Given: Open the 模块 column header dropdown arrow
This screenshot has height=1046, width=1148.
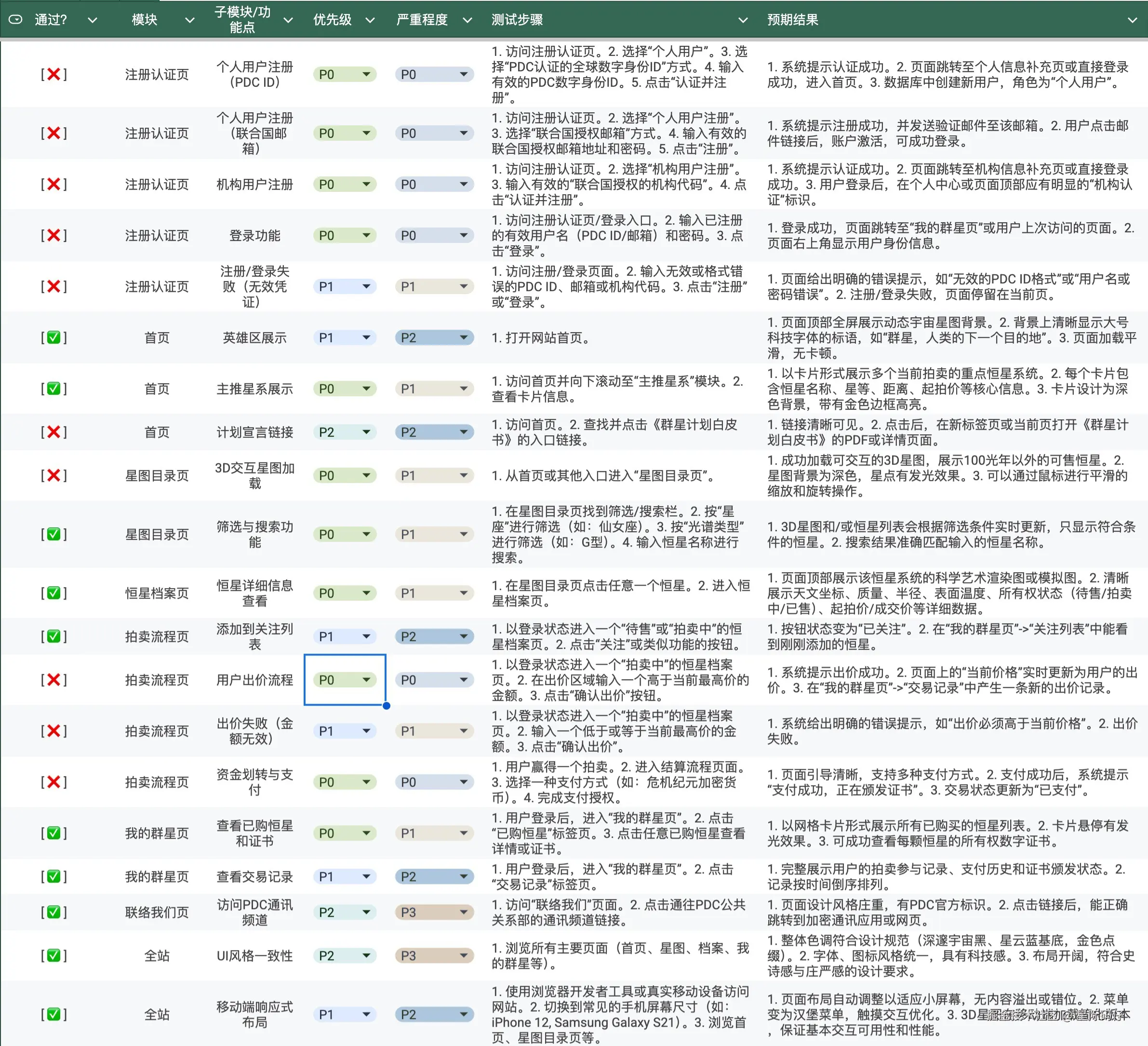Looking at the screenshot, I should click(189, 20).
